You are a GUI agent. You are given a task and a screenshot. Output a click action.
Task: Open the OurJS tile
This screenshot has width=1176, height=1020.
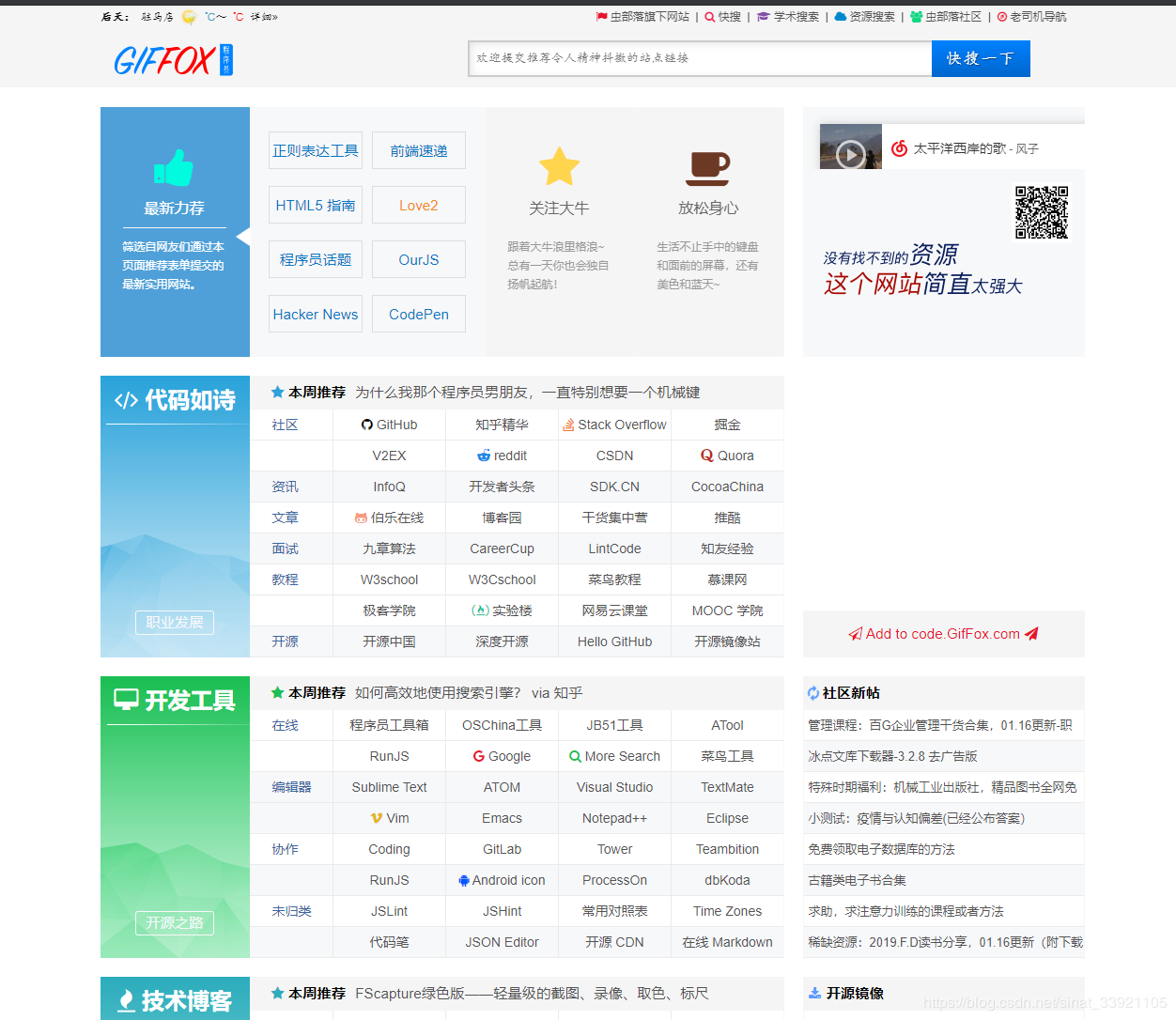pos(419,259)
